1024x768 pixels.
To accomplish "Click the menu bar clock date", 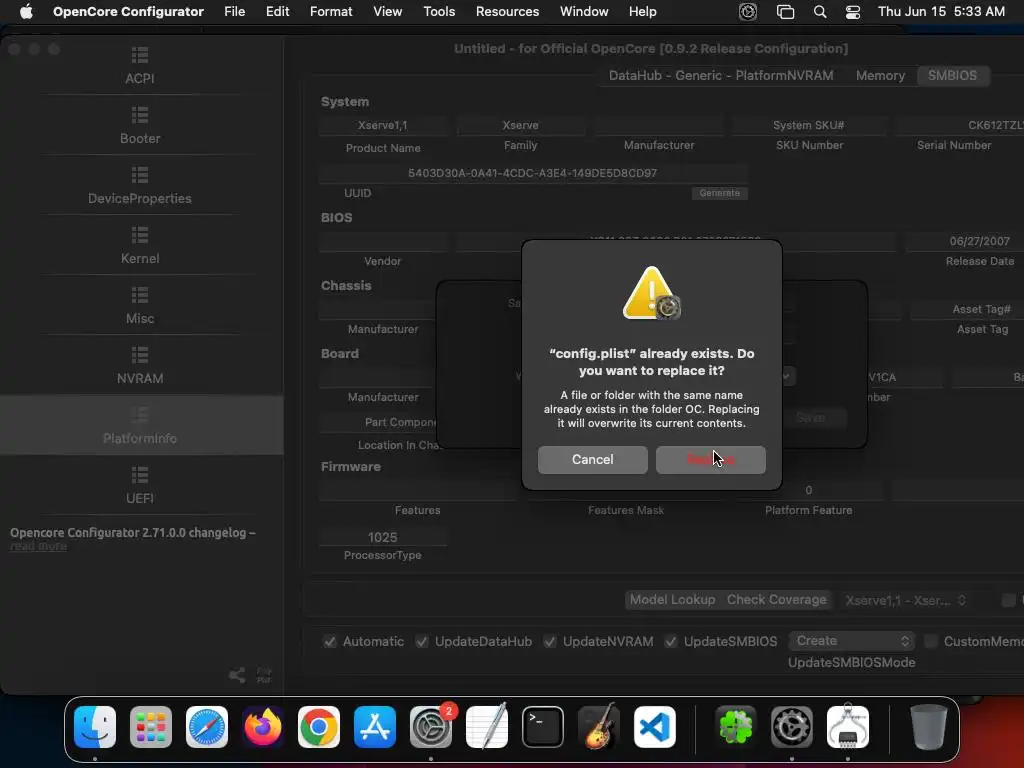I will (941, 12).
